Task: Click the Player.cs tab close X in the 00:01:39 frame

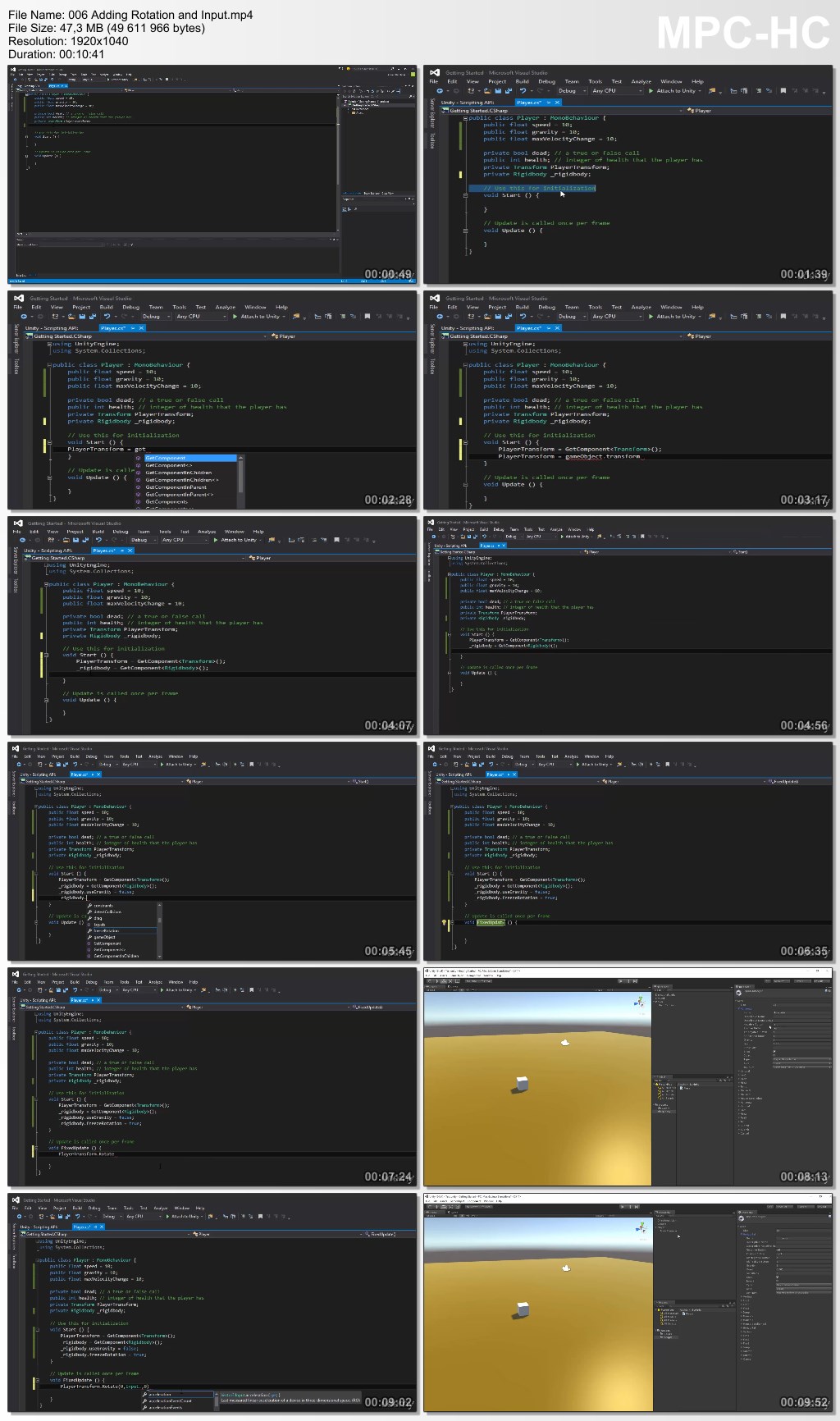Action: 558,102
